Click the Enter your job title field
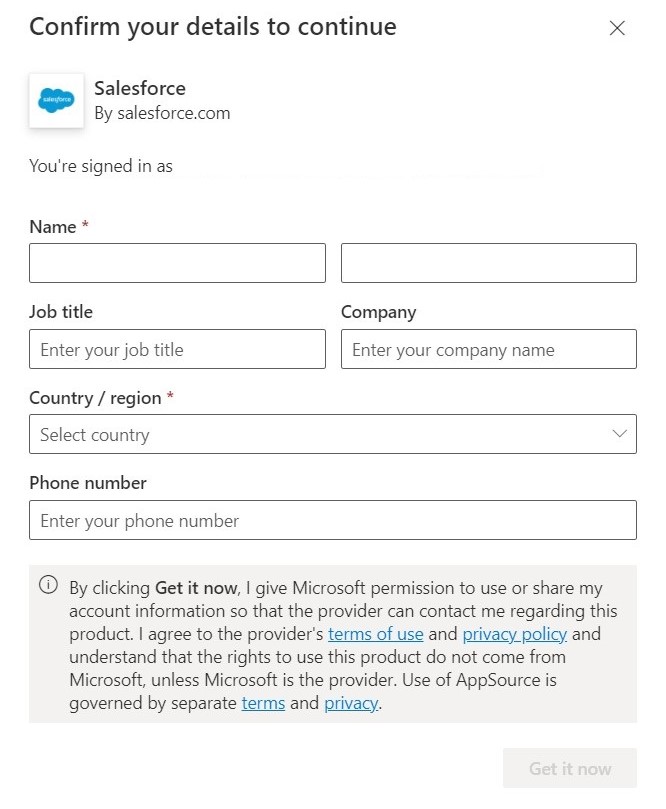The width and height of the screenshot is (666, 809). [177, 349]
